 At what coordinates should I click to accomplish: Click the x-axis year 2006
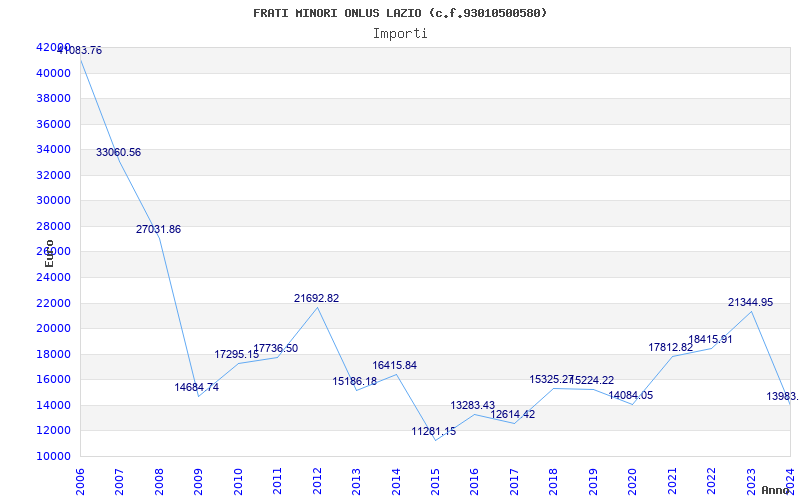80,482
